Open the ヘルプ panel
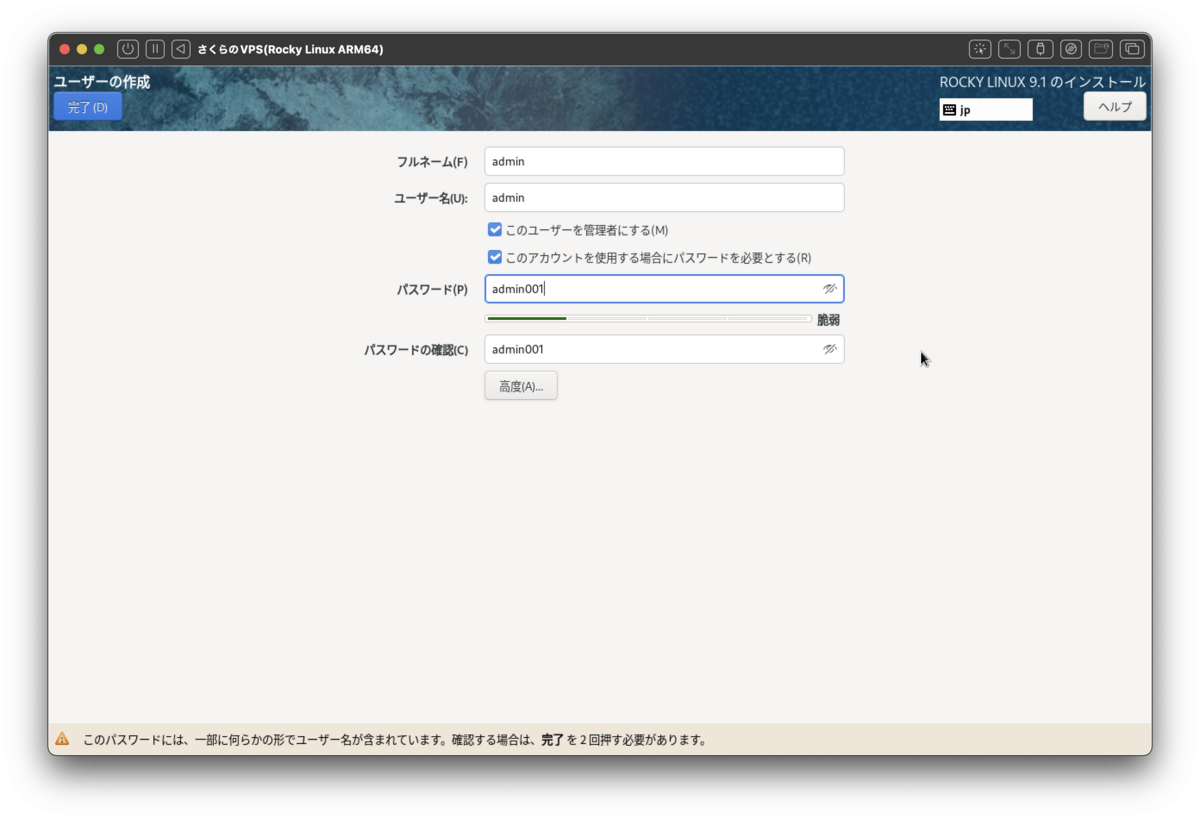The image size is (1200, 819). (1114, 105)
